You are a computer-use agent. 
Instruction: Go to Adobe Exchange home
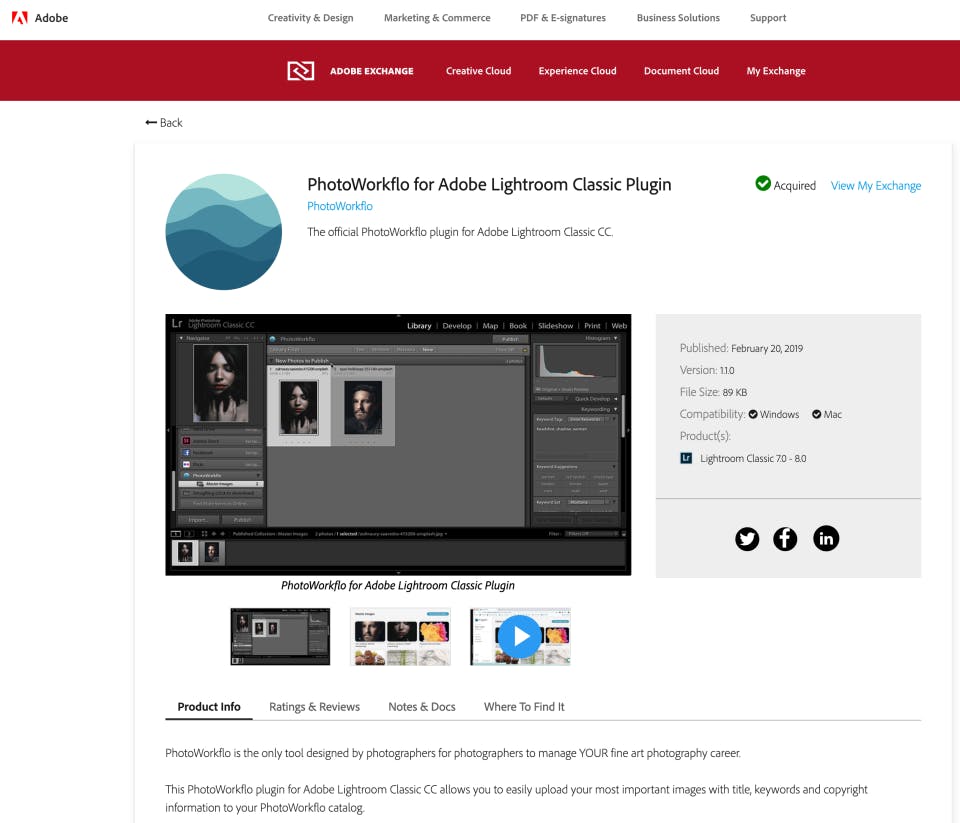372,71
